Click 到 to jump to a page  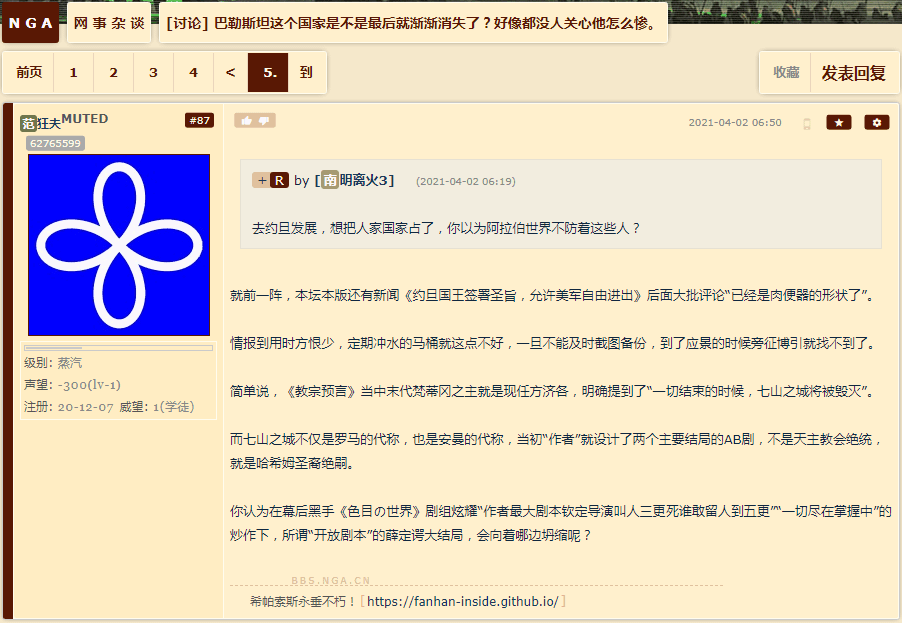(x=306, y=72)
